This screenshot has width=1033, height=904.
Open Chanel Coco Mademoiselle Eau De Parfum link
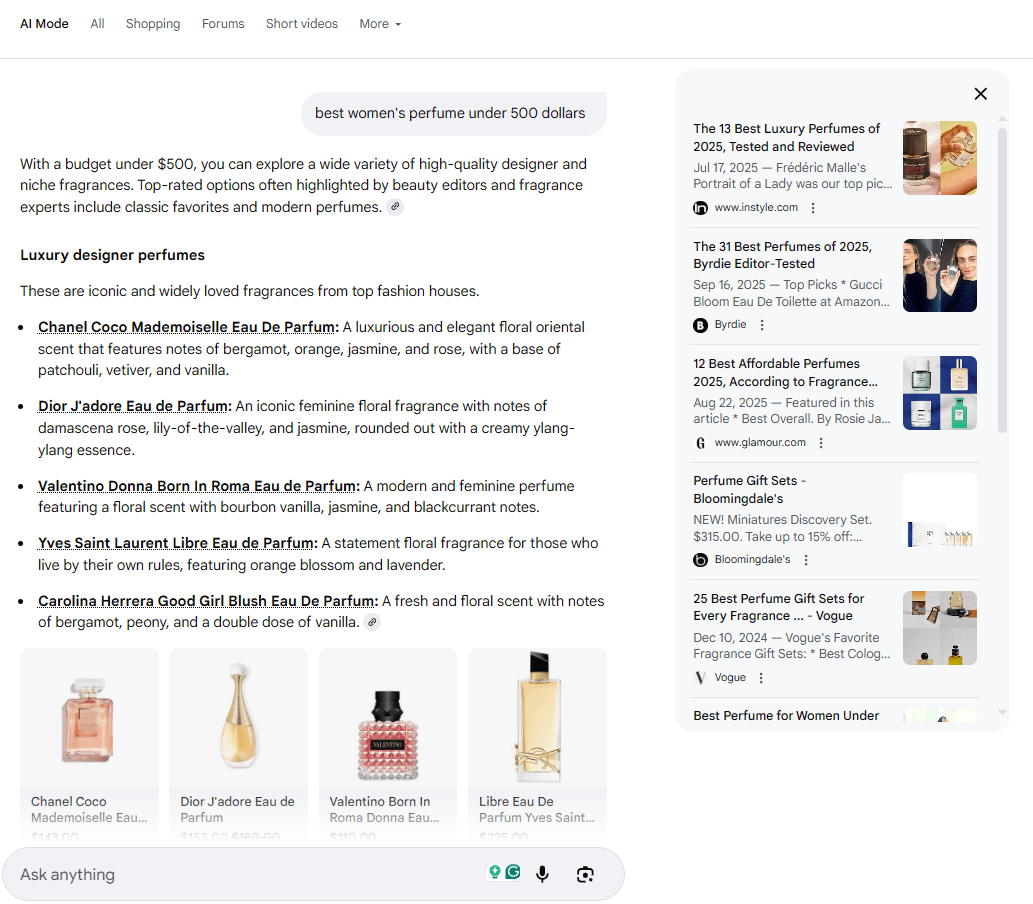pyautogui.click(x=186, y=327)
